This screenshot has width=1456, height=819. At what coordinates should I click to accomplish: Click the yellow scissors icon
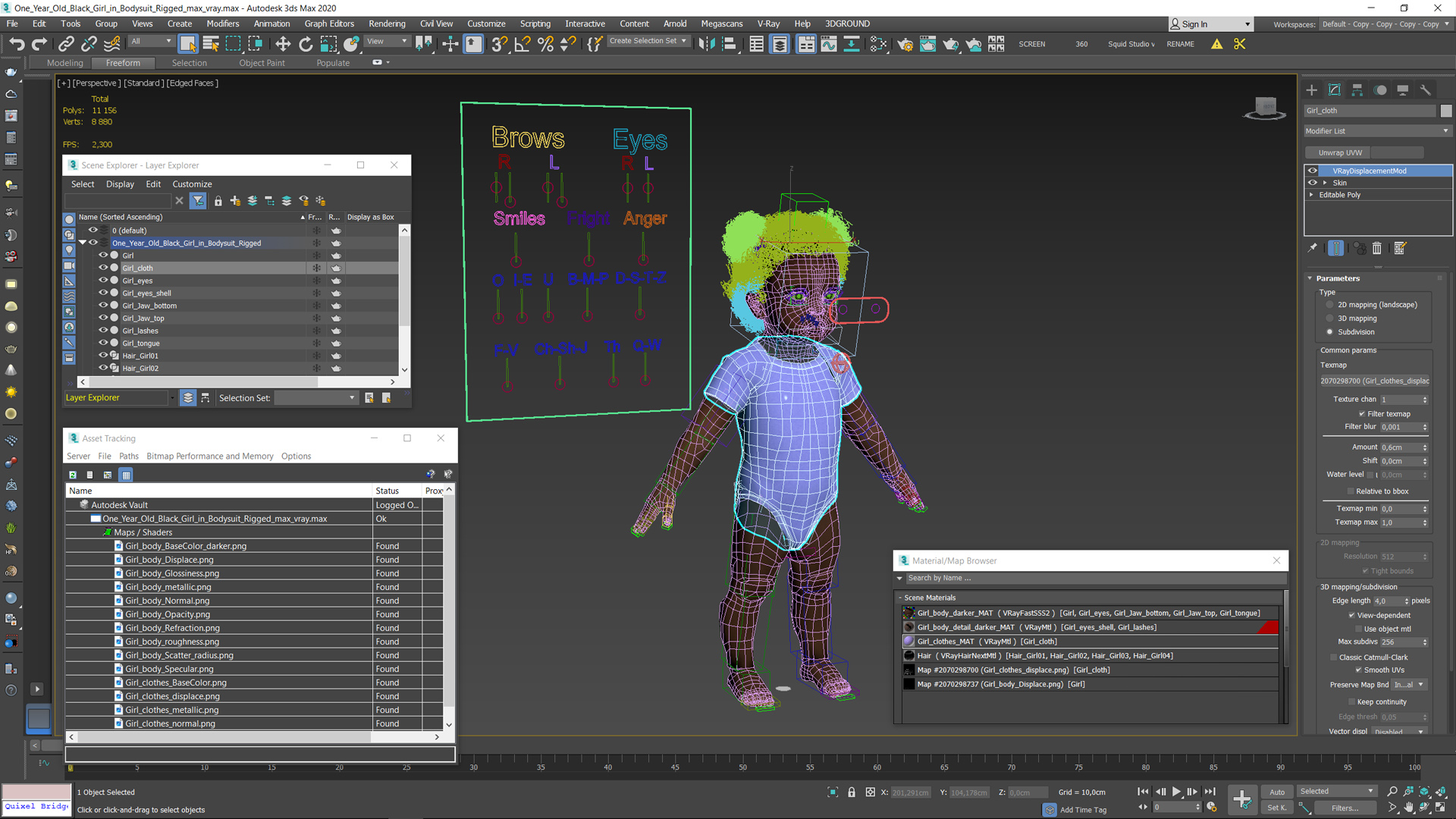tap(1240, 44)
